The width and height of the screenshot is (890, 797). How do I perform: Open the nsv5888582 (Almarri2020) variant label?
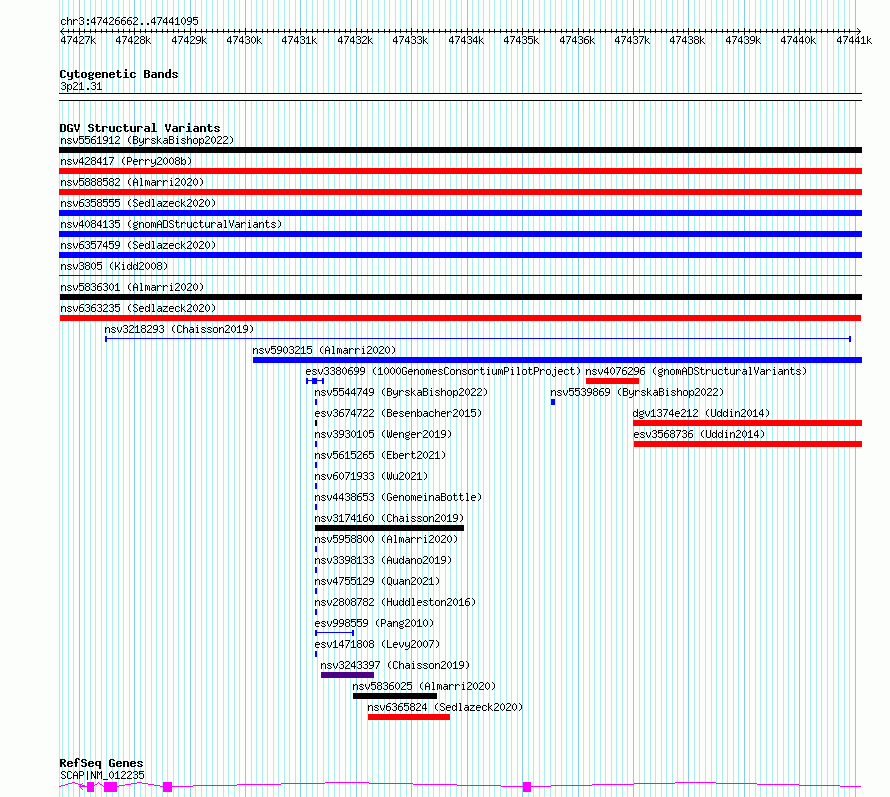click(132, 182)
